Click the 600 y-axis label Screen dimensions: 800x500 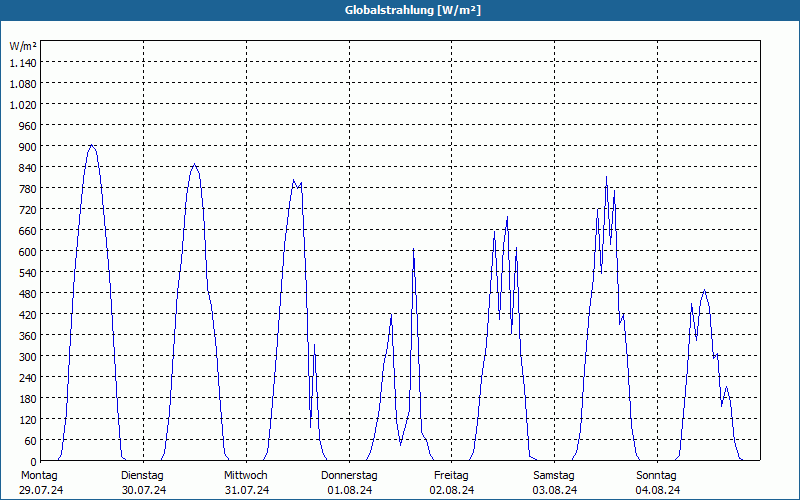(x=28, y=252)
